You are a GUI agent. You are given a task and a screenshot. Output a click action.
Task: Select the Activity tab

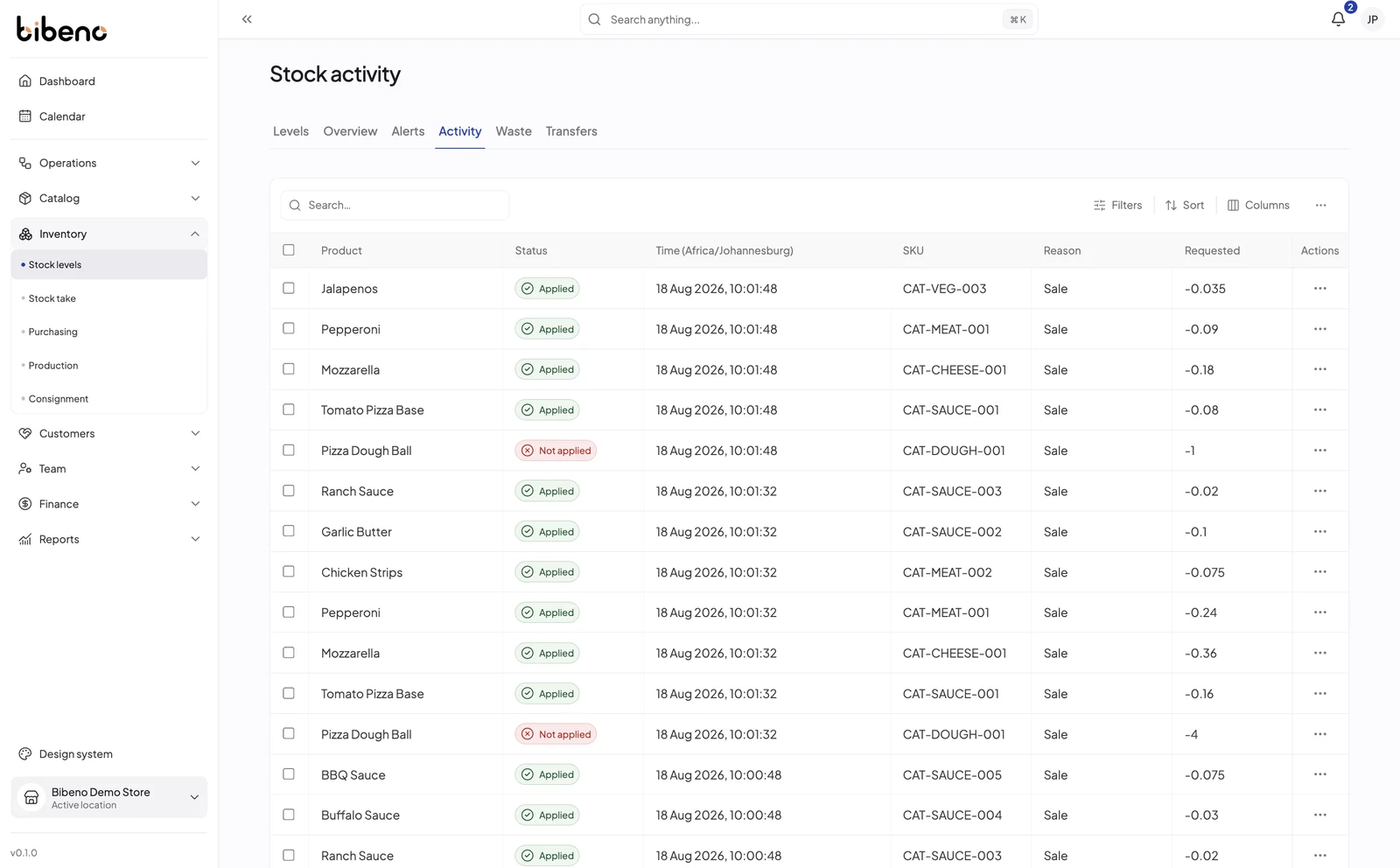(x=460, y=131)
